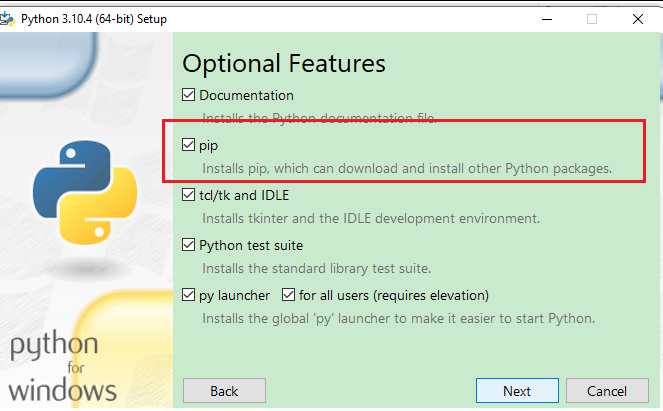Disable the Python test suite checkbox
663x411 pixels.
click(x=188, y=245)
